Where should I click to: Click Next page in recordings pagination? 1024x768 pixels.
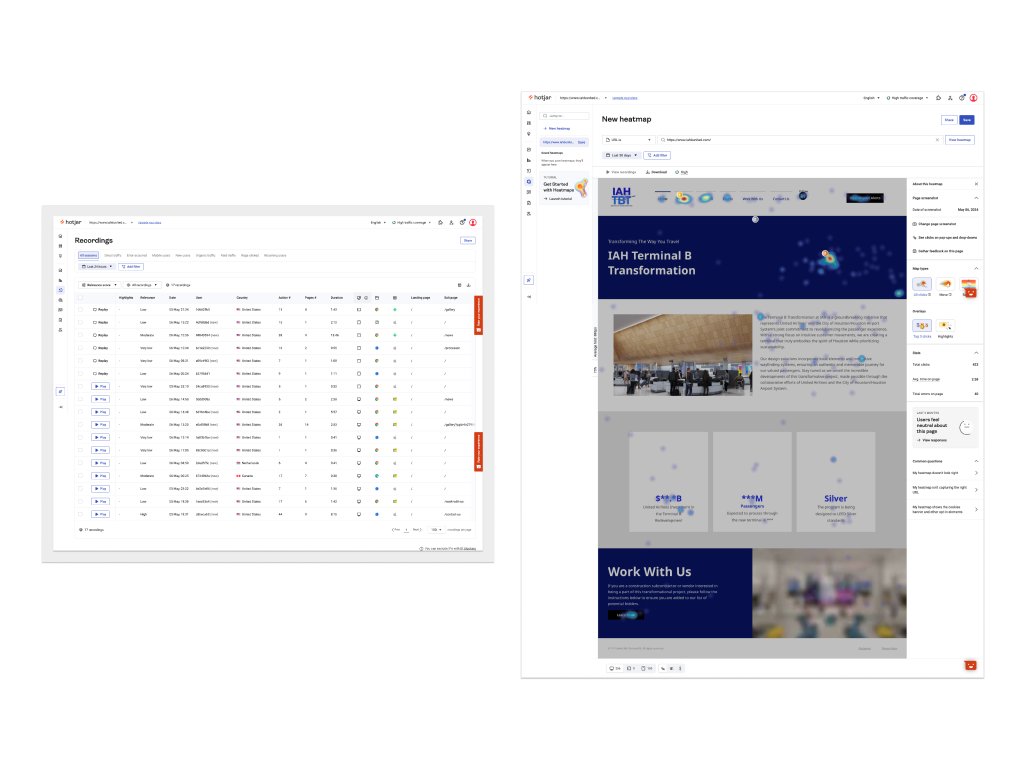pyautogui.click(x=417, y=530)
